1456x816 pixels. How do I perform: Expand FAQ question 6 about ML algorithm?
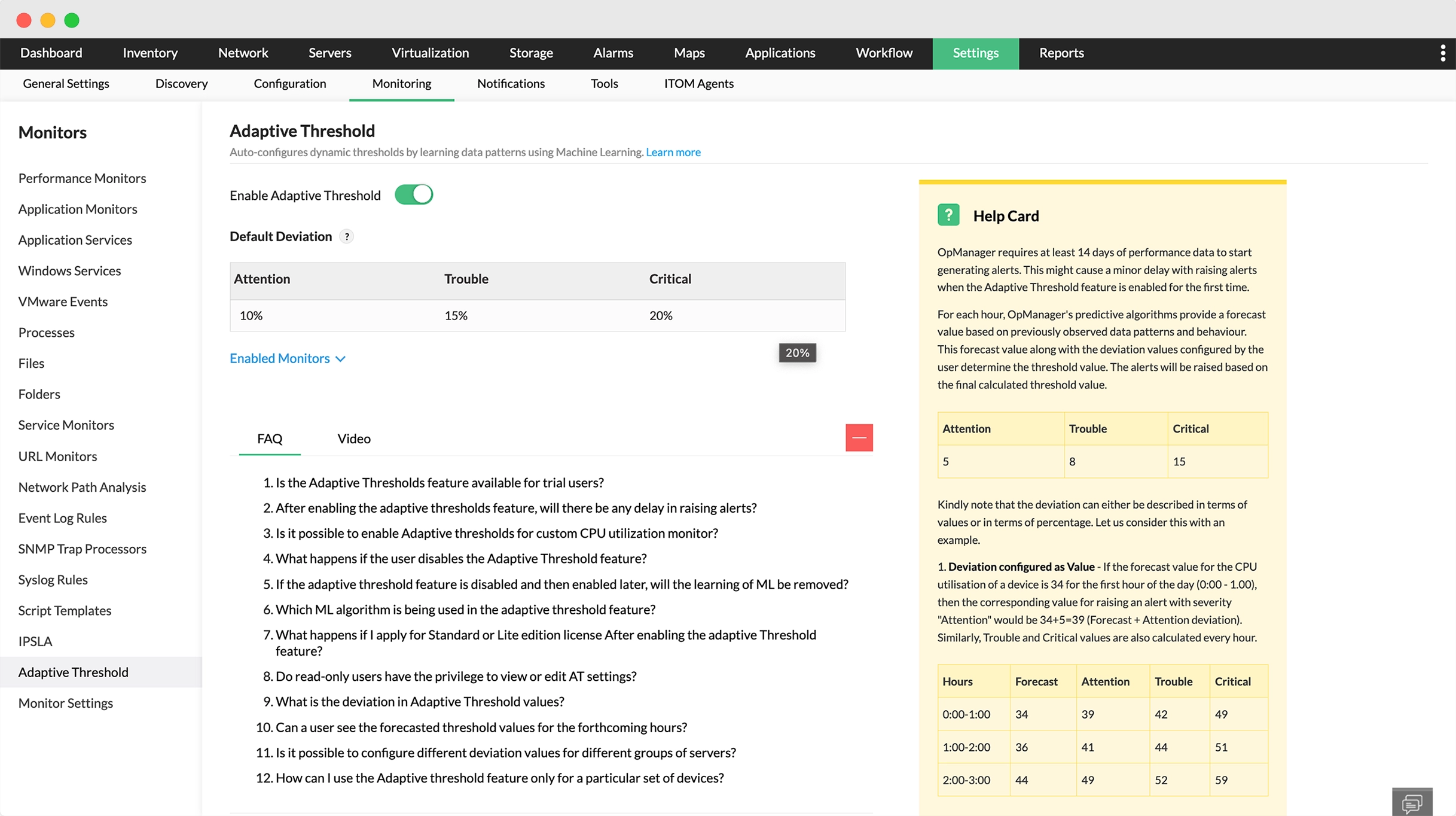(465, 610)
